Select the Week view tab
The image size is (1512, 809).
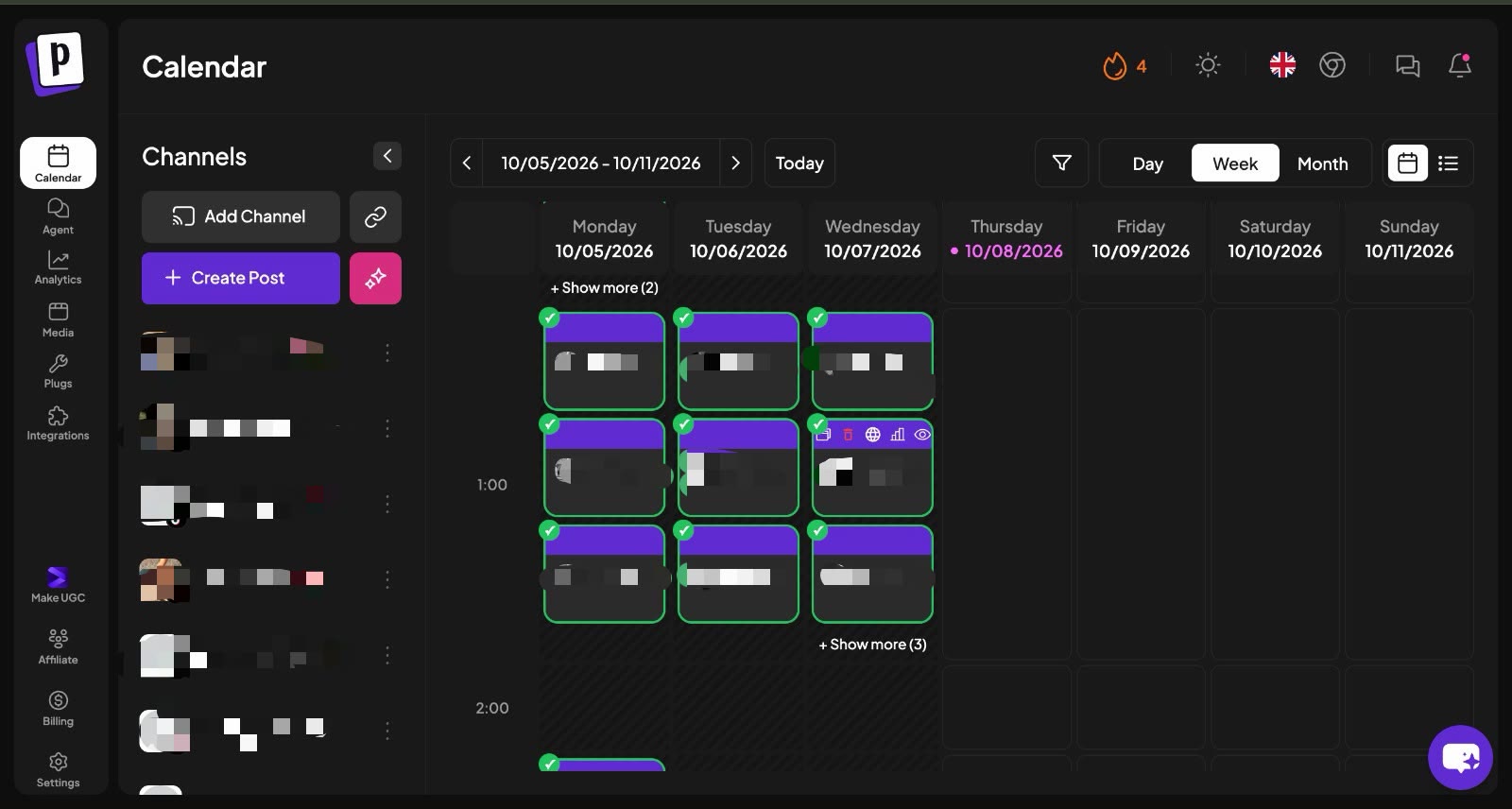[1235, 164]
